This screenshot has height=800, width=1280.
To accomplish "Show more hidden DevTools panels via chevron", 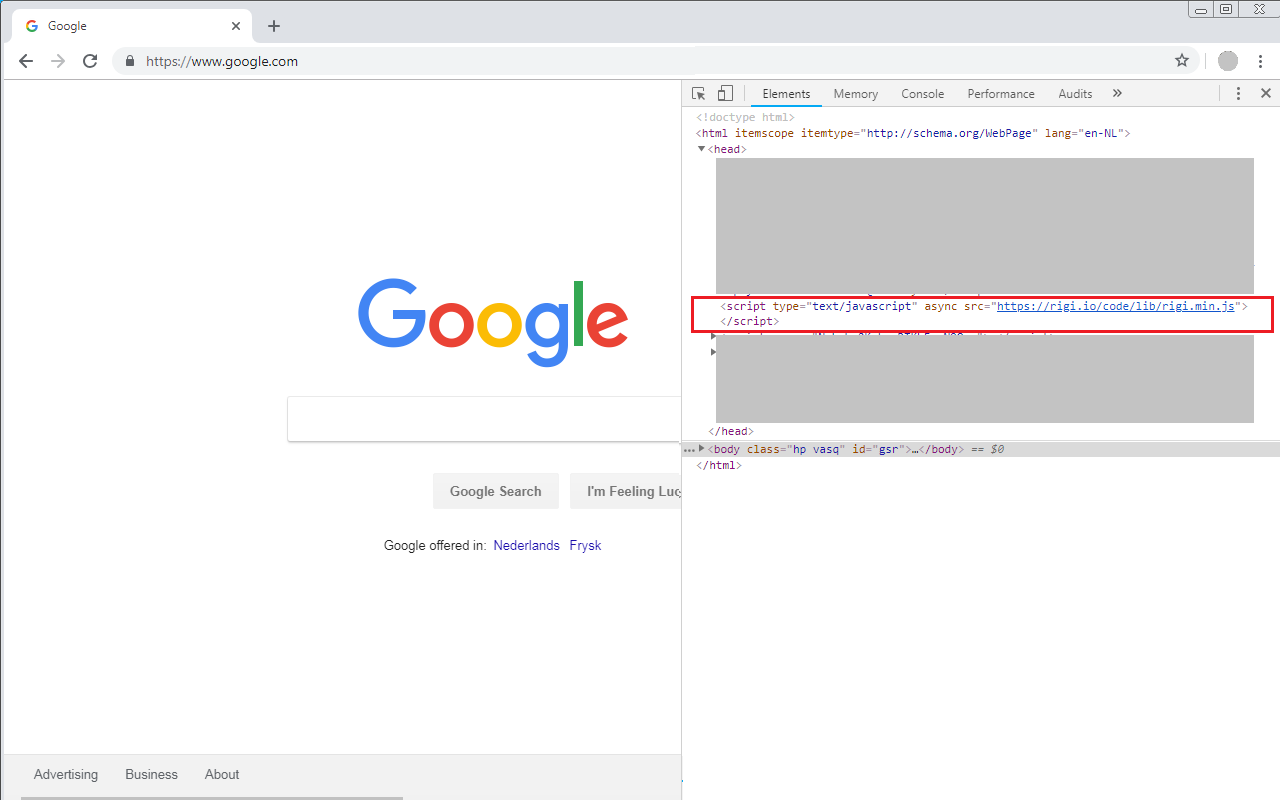I will [1117, 93].
